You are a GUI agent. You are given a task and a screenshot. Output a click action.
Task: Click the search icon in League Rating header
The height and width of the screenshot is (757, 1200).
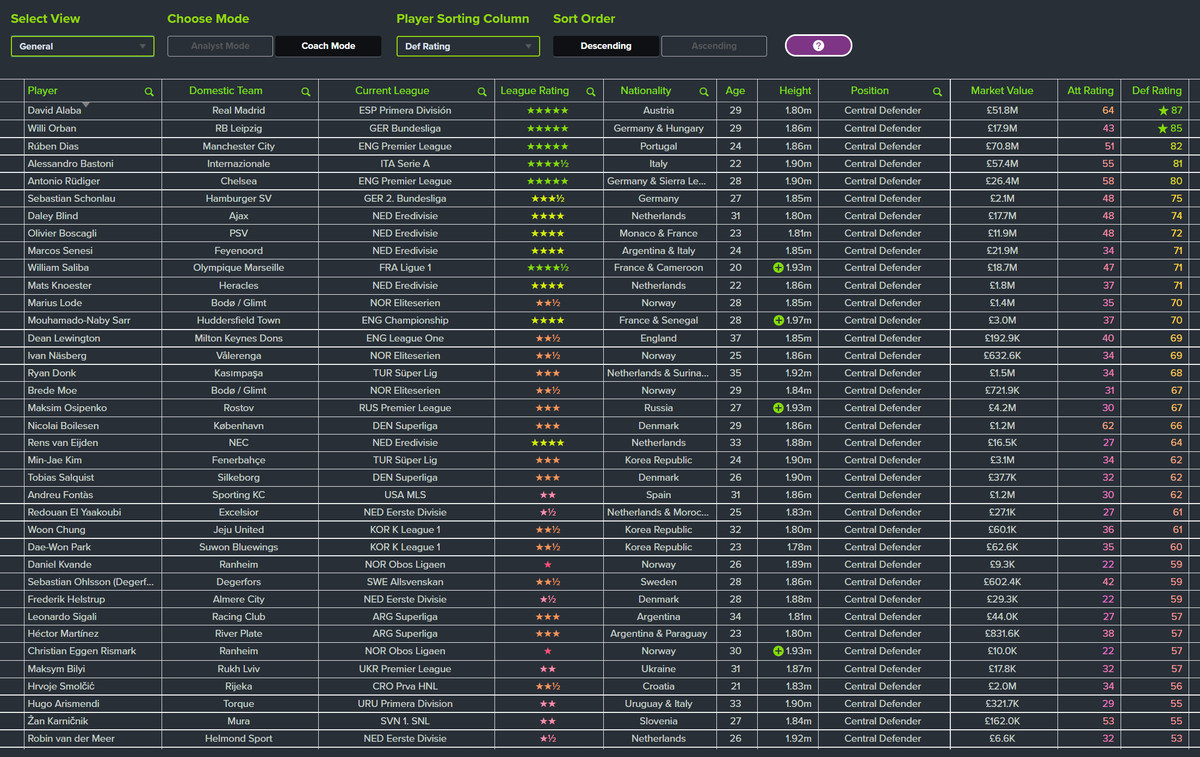[x=590, y=91]
